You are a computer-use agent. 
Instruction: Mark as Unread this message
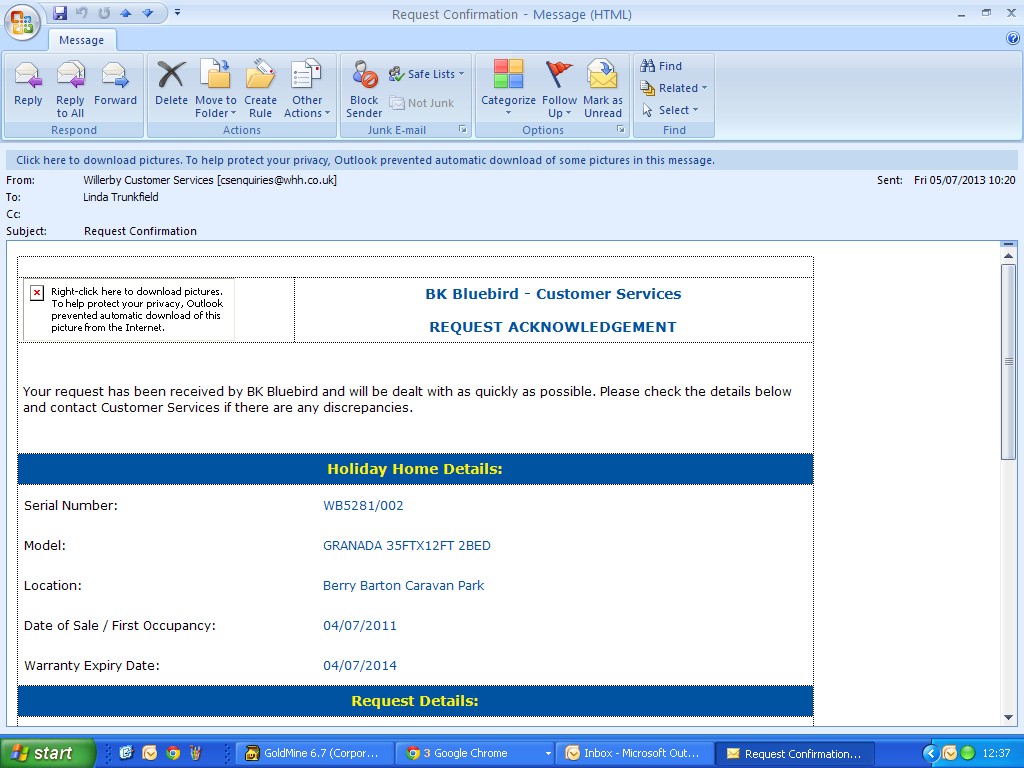603,88
